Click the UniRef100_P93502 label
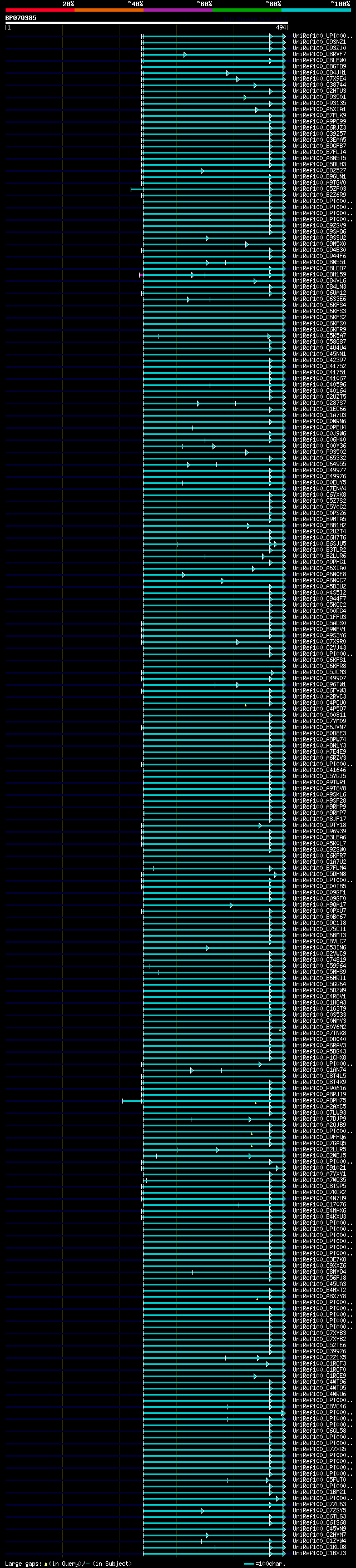 coord(319,452)
